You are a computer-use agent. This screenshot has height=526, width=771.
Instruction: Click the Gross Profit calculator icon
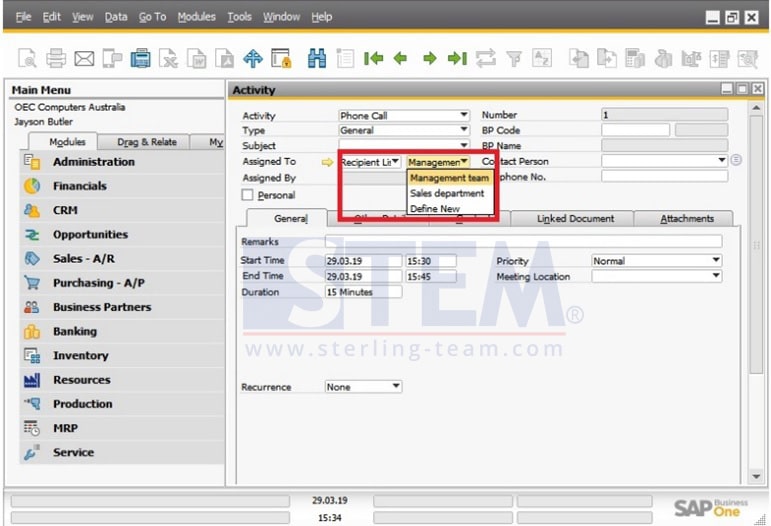635,58
